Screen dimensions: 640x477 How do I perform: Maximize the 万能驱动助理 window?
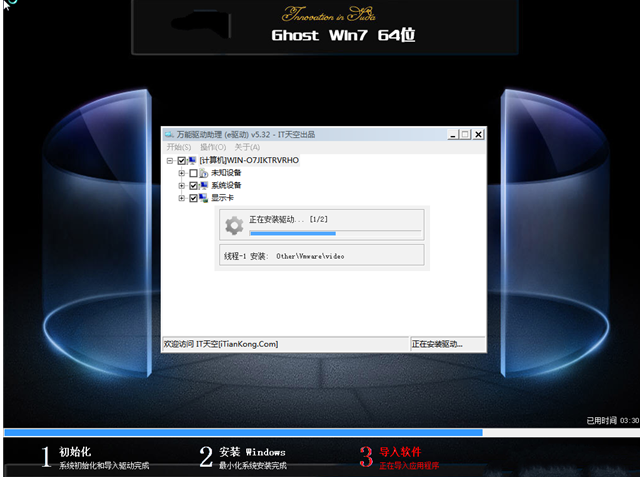(465, 134)
